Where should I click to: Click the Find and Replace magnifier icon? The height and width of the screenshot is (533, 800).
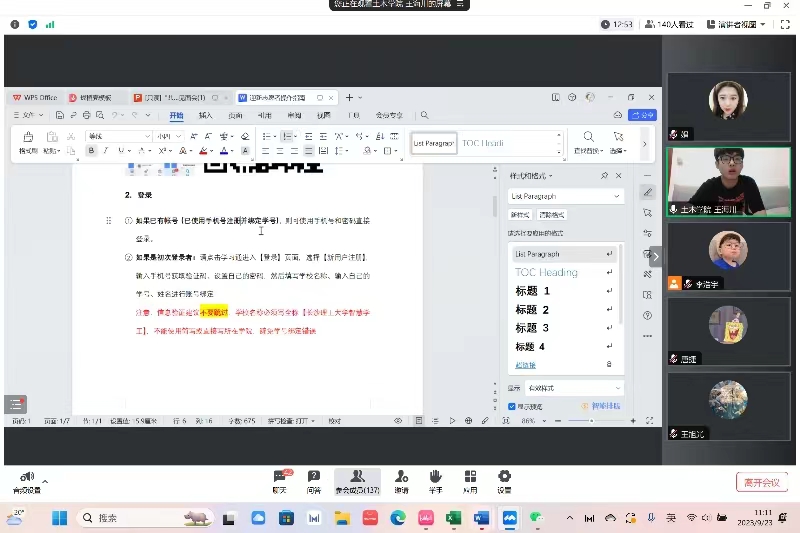589,137
